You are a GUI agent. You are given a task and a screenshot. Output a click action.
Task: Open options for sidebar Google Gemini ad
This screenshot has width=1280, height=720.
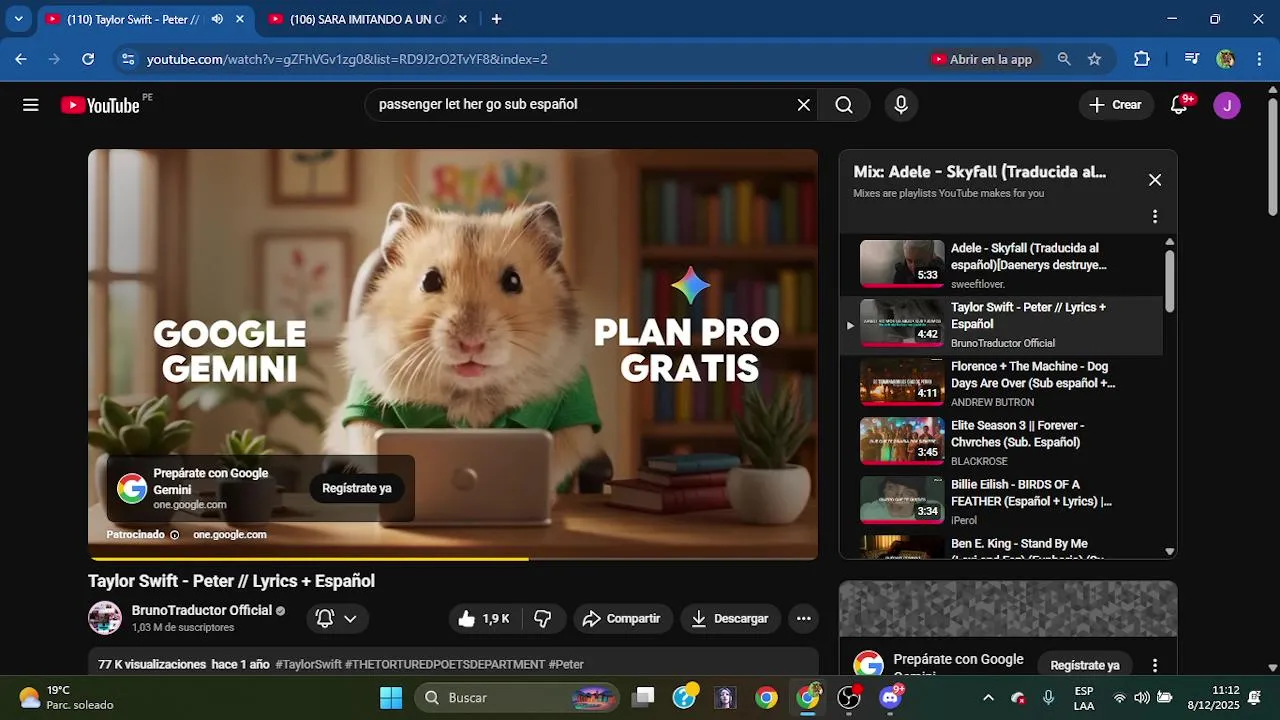(x=1155, y=665)
